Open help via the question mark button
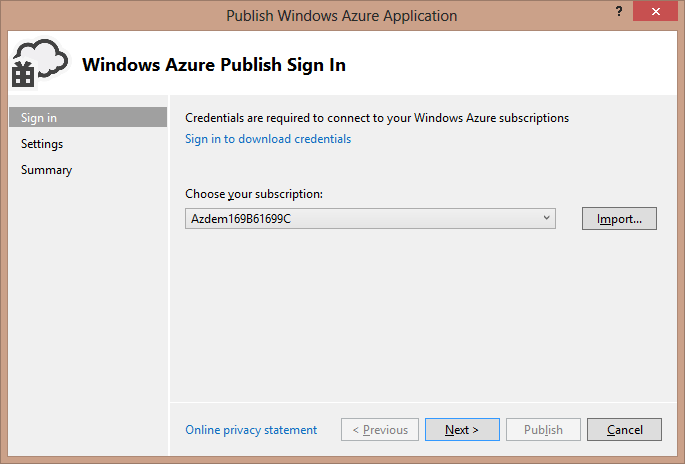Image resolution: width=685 pixels, height=464 pixels. 619,11
